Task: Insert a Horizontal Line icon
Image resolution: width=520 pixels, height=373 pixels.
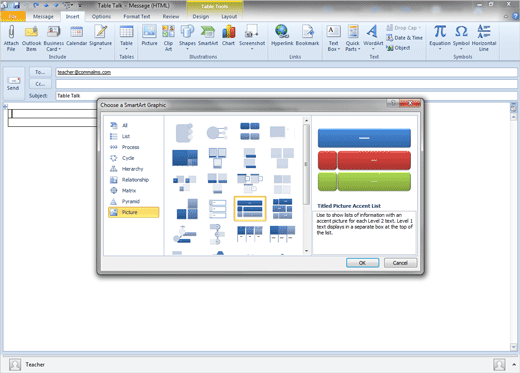Action: coord(484,32)
